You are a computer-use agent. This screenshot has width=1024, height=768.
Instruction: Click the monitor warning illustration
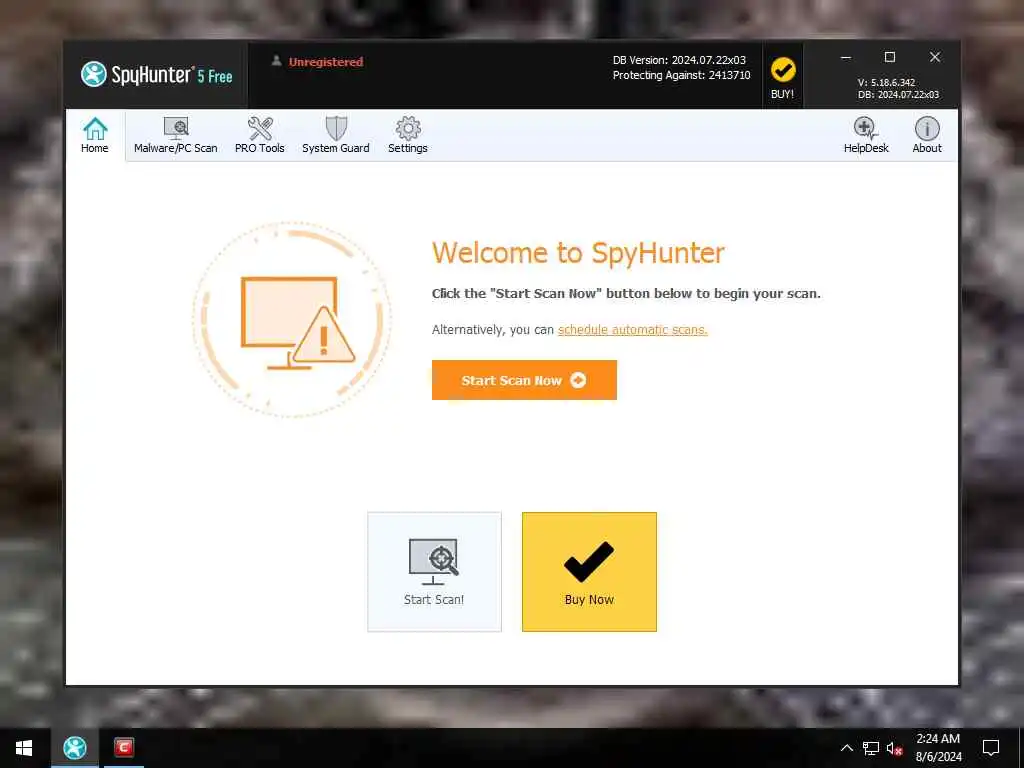click(x=292, y=319)
